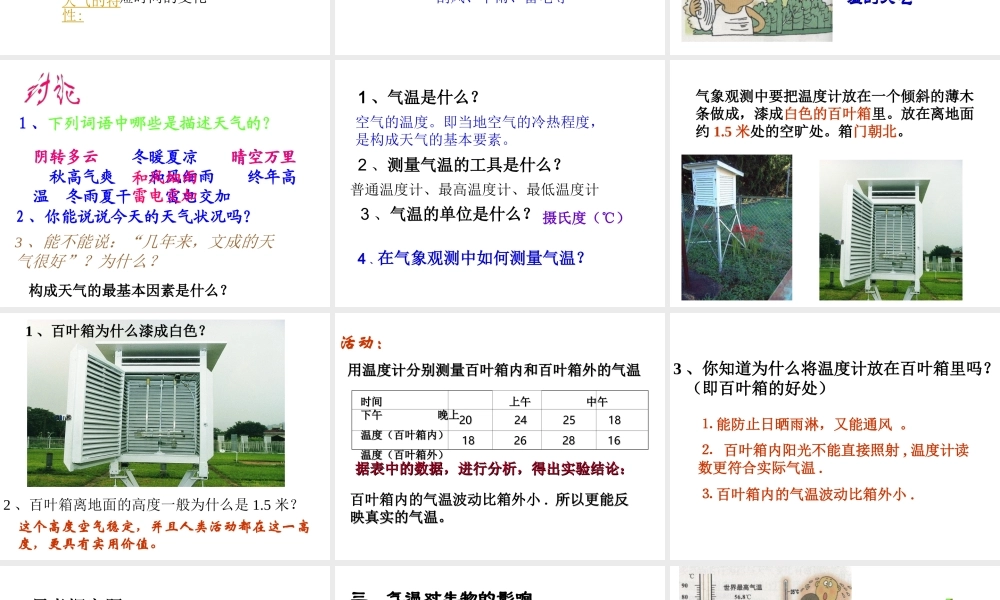Click the phrase 雷电交加
The width and height of the screenshot is (1000, 600).
(198, 196)
